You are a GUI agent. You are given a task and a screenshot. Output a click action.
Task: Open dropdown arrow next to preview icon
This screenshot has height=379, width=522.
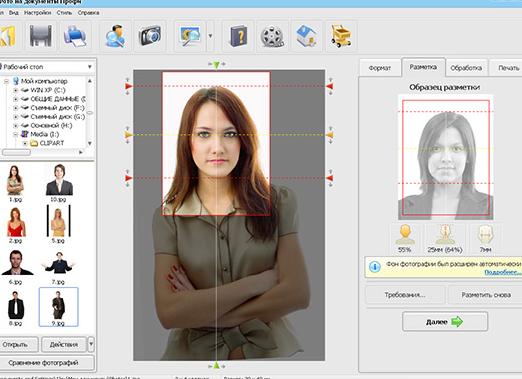(210, 35)
